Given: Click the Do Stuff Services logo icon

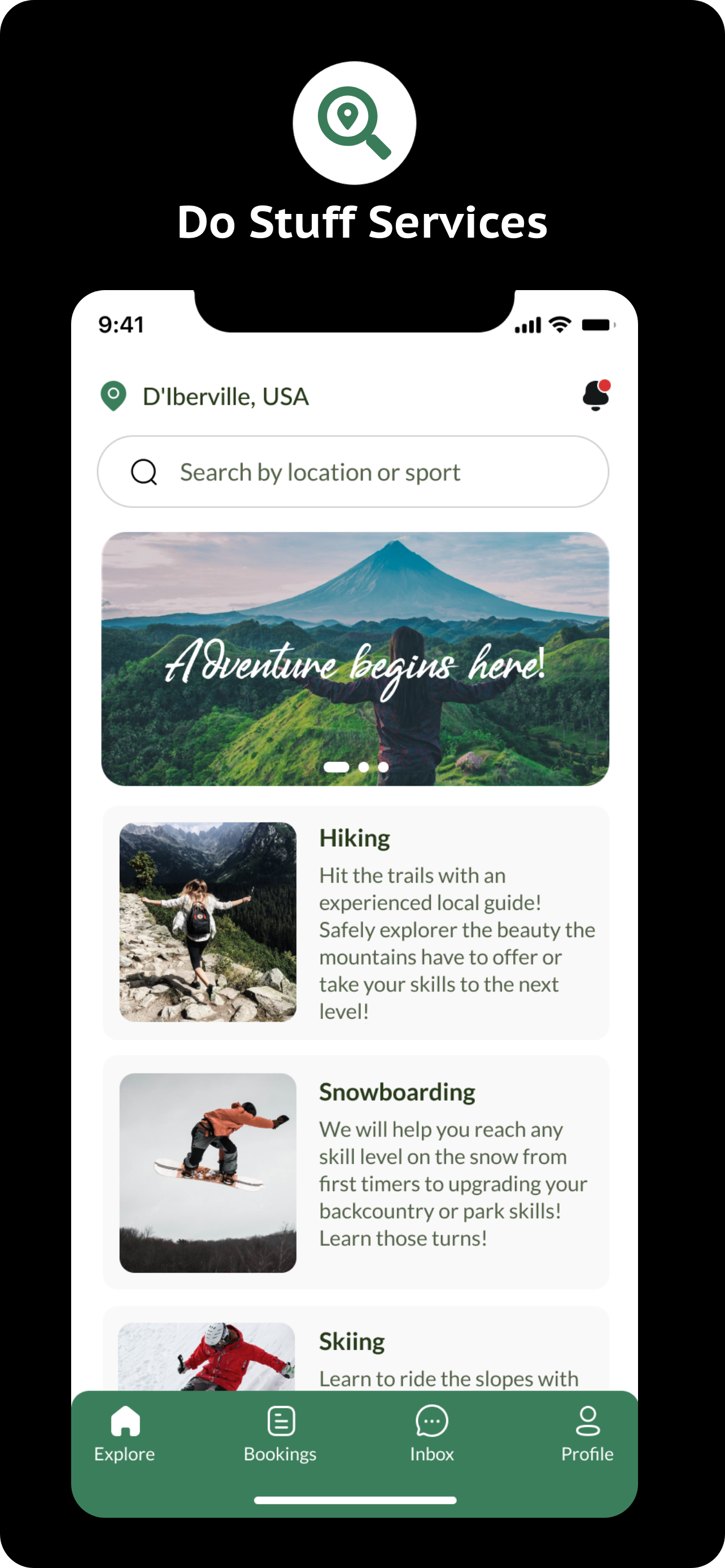Looking at the screenshot, I should [x=354, y=123].
